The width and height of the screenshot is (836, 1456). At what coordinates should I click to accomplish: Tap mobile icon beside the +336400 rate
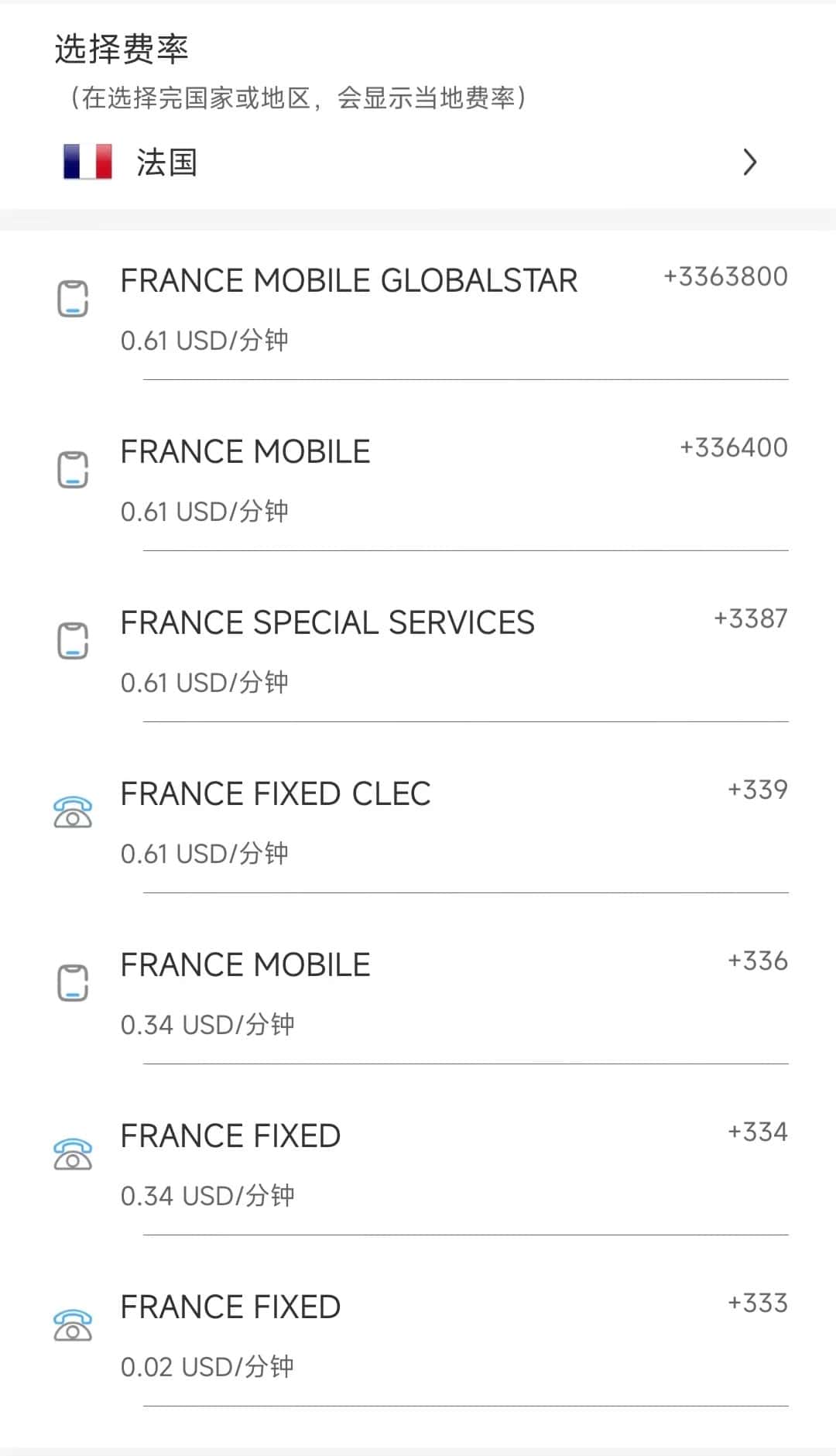coord(73,470)
